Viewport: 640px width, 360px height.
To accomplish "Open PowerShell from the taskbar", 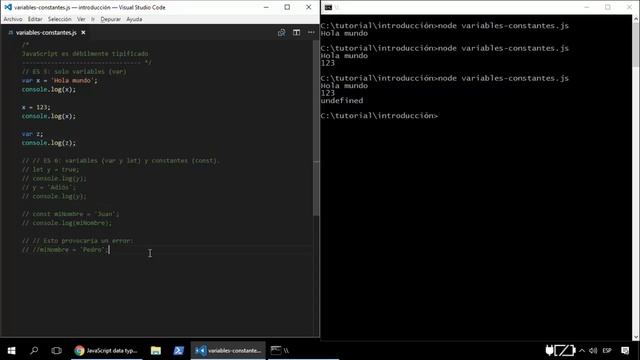I will pos(178,350).
